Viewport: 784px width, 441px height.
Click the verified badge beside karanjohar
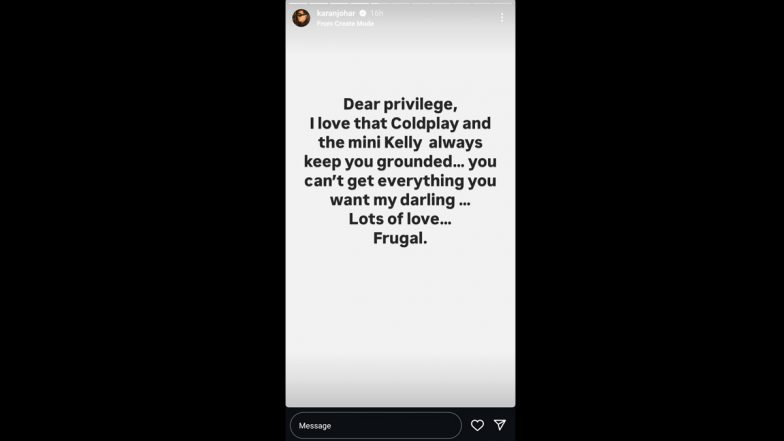[362, 14]
